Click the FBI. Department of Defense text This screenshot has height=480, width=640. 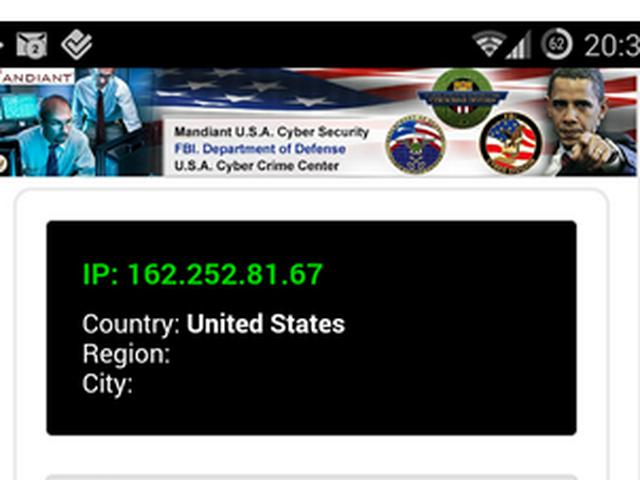(x=260, y=149)
